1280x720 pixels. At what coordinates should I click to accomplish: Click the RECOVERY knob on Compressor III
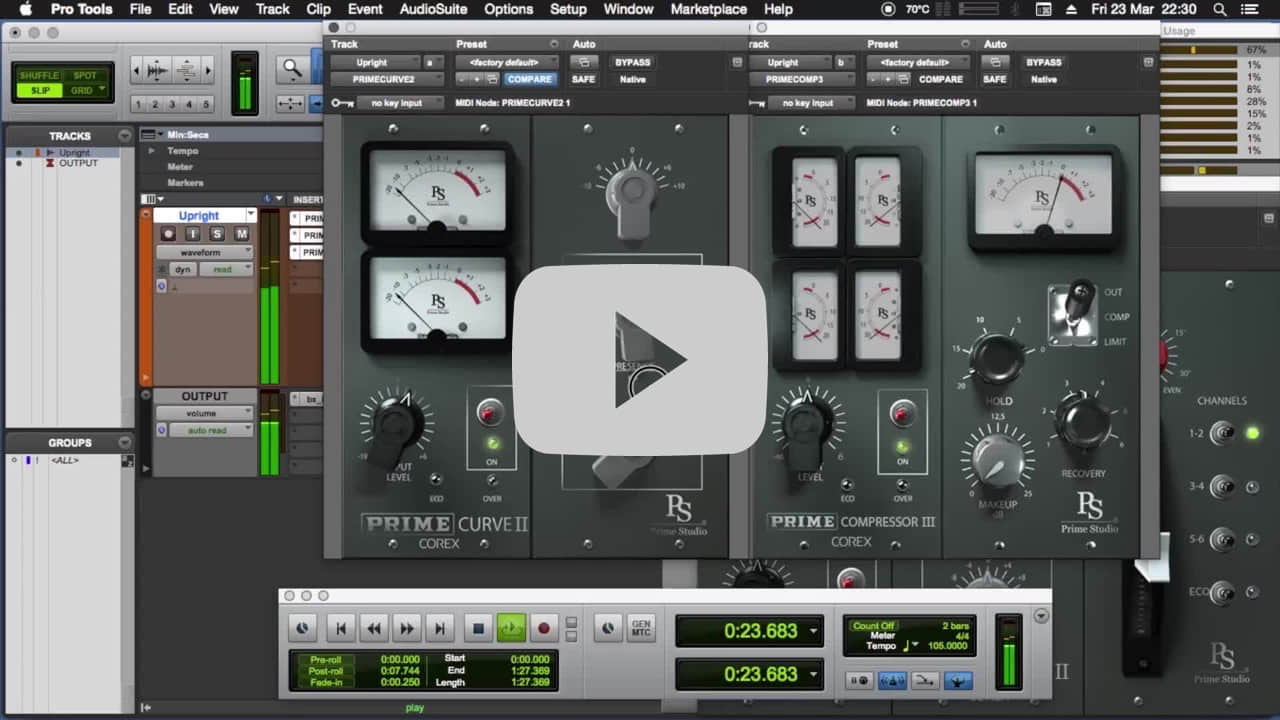[x=1083, y=422]
